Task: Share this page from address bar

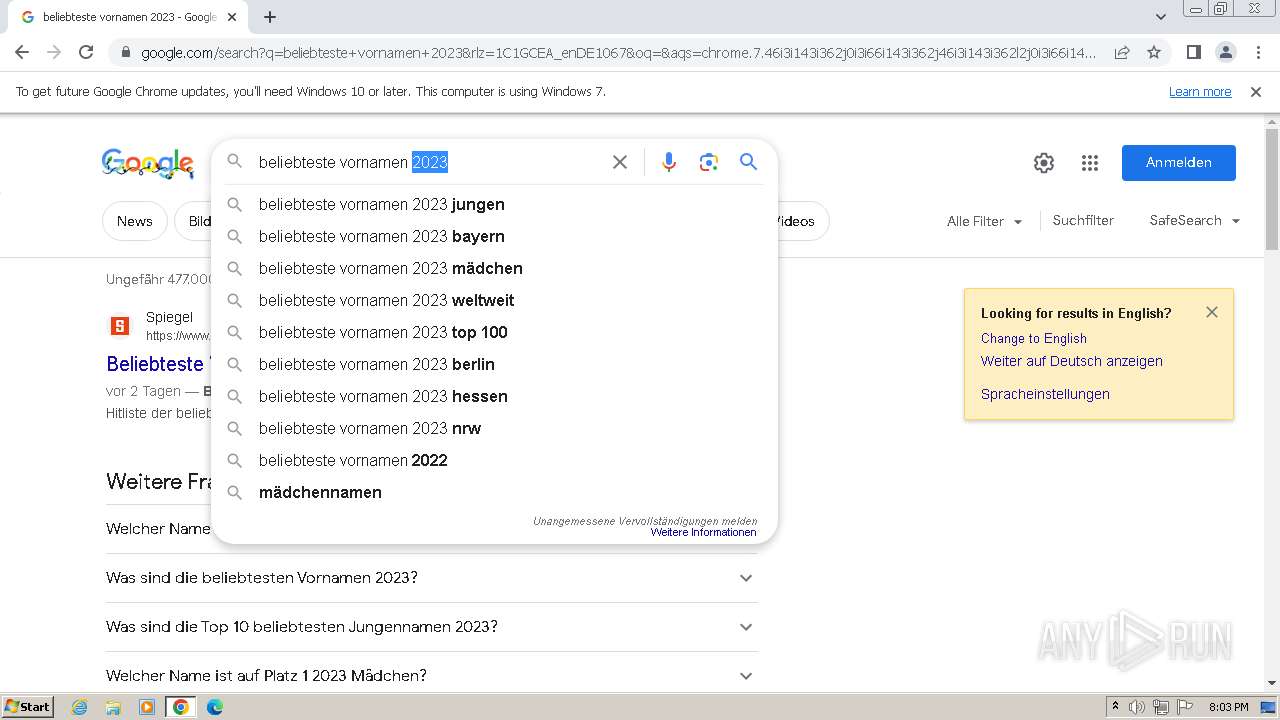Action: [x=1122, y=52]
